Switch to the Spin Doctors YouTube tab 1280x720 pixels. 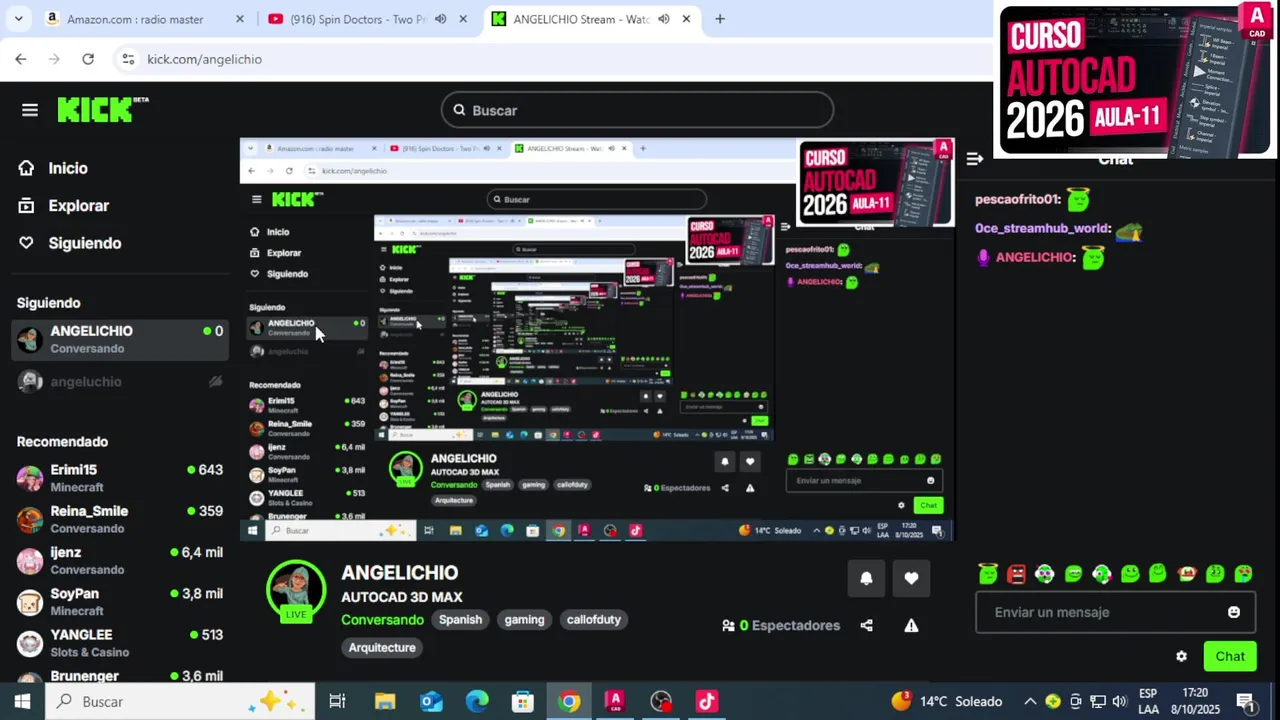click(x=357, y=19)
